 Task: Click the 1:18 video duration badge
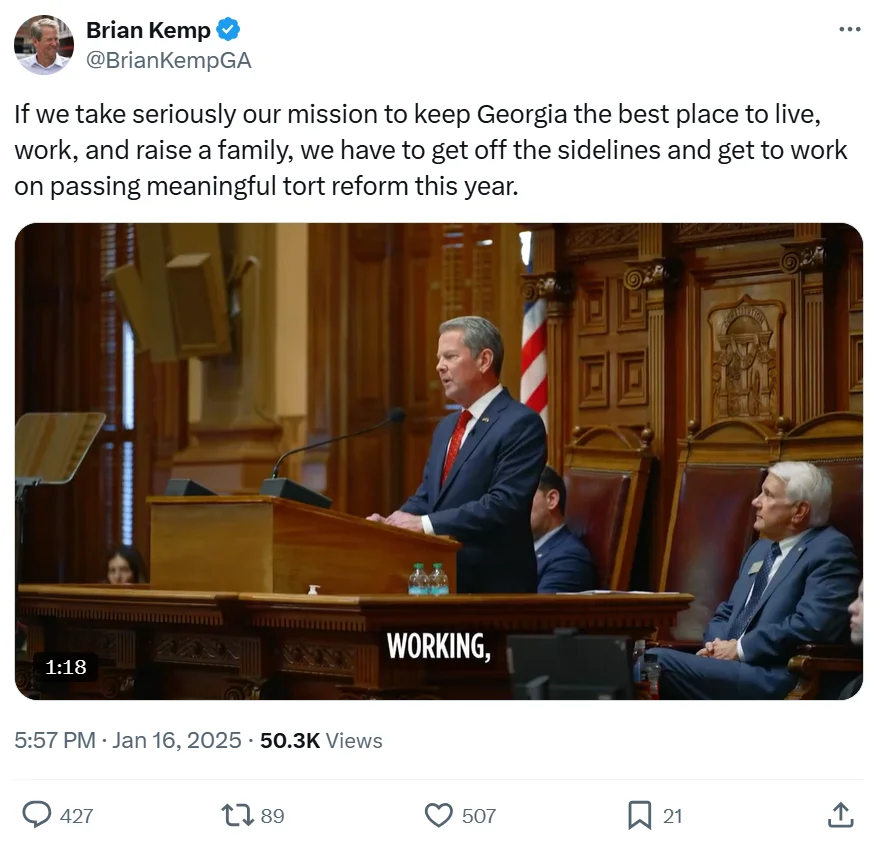[x=65, y=667]
